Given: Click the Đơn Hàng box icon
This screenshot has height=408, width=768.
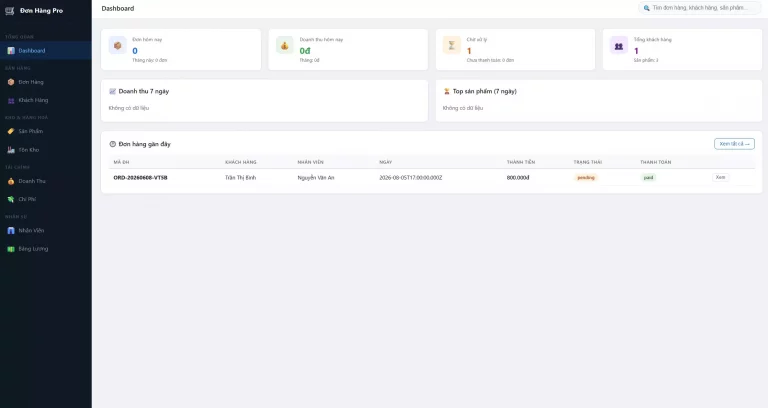Looking at the screenshot, I should pos(11,82).
